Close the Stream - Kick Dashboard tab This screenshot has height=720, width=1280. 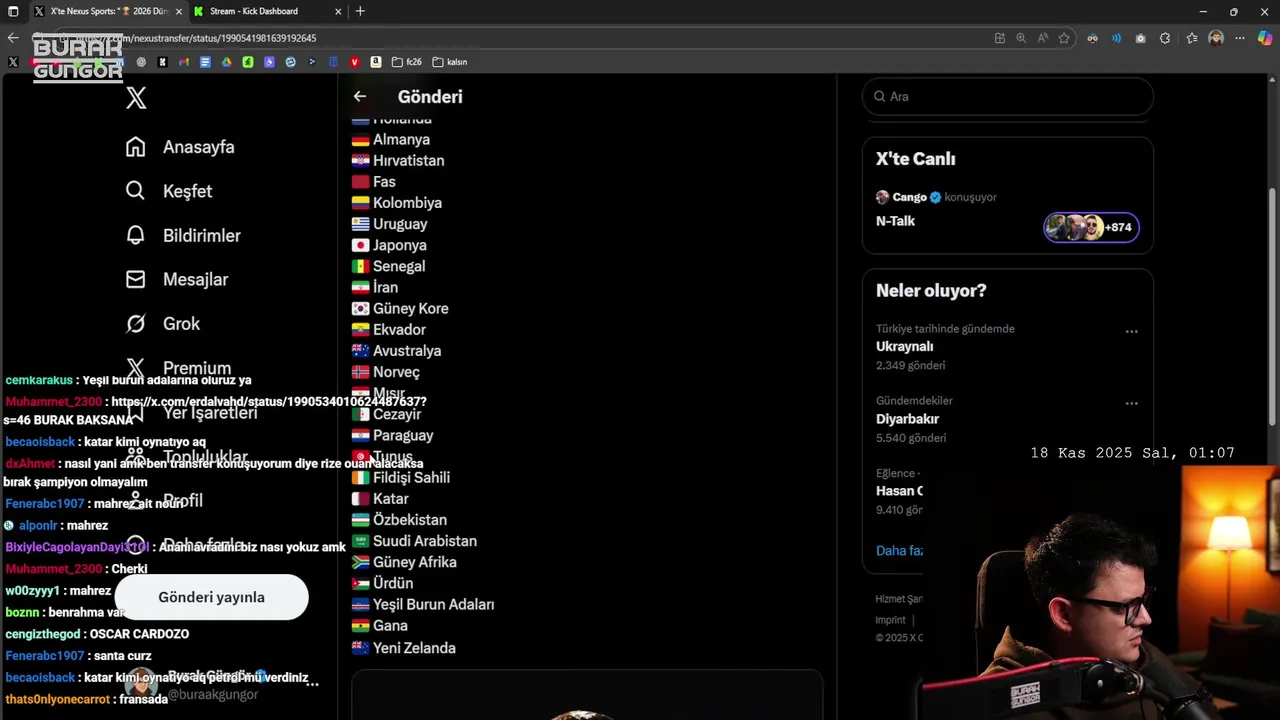point(338,11)
